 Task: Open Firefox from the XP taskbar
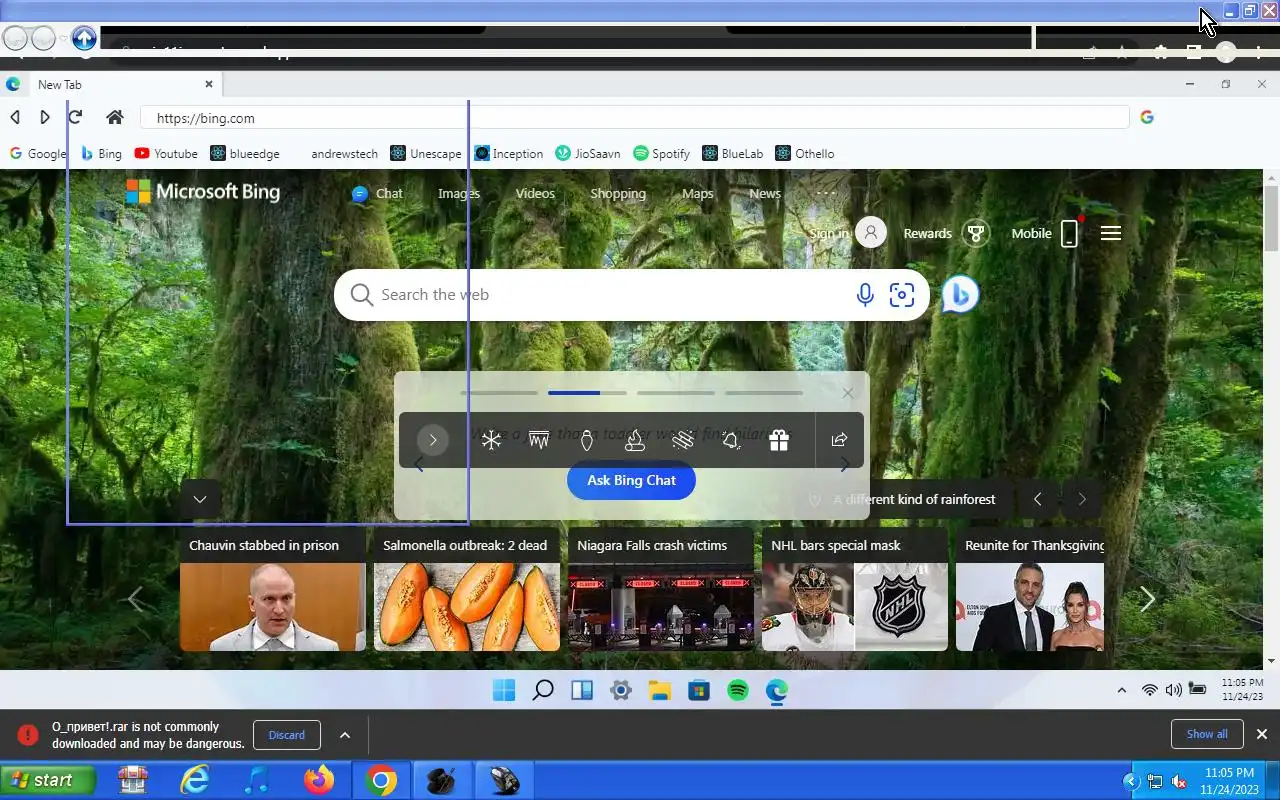[319, 780]
